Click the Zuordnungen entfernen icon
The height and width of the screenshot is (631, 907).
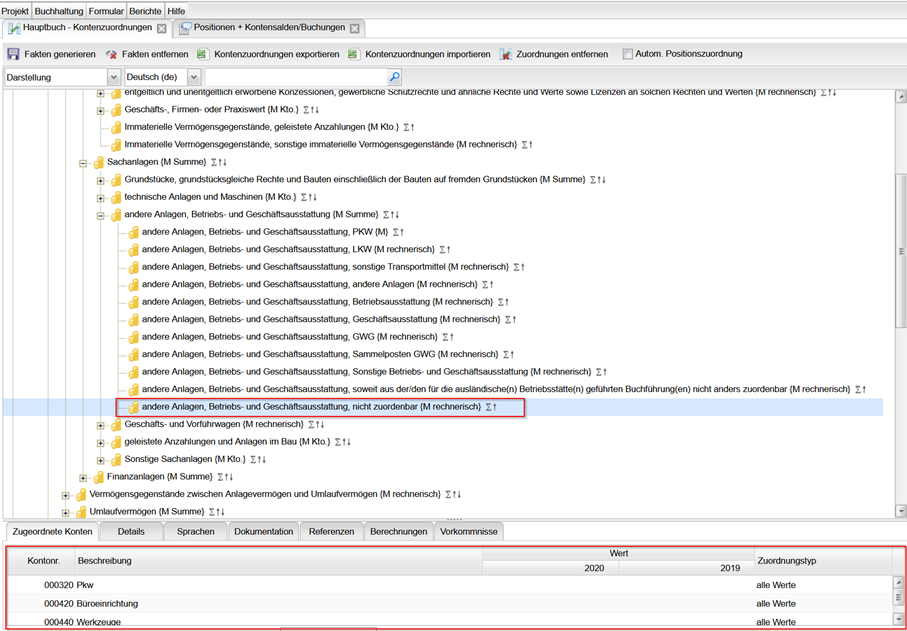505,54
